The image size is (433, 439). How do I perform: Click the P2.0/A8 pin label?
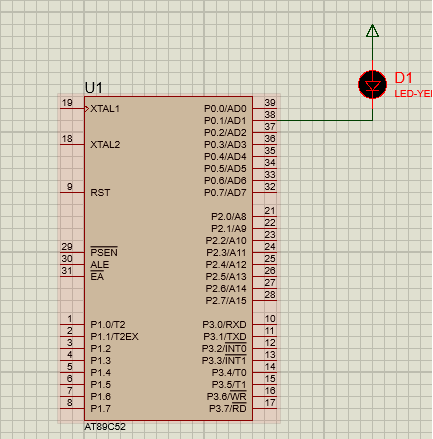229,217
